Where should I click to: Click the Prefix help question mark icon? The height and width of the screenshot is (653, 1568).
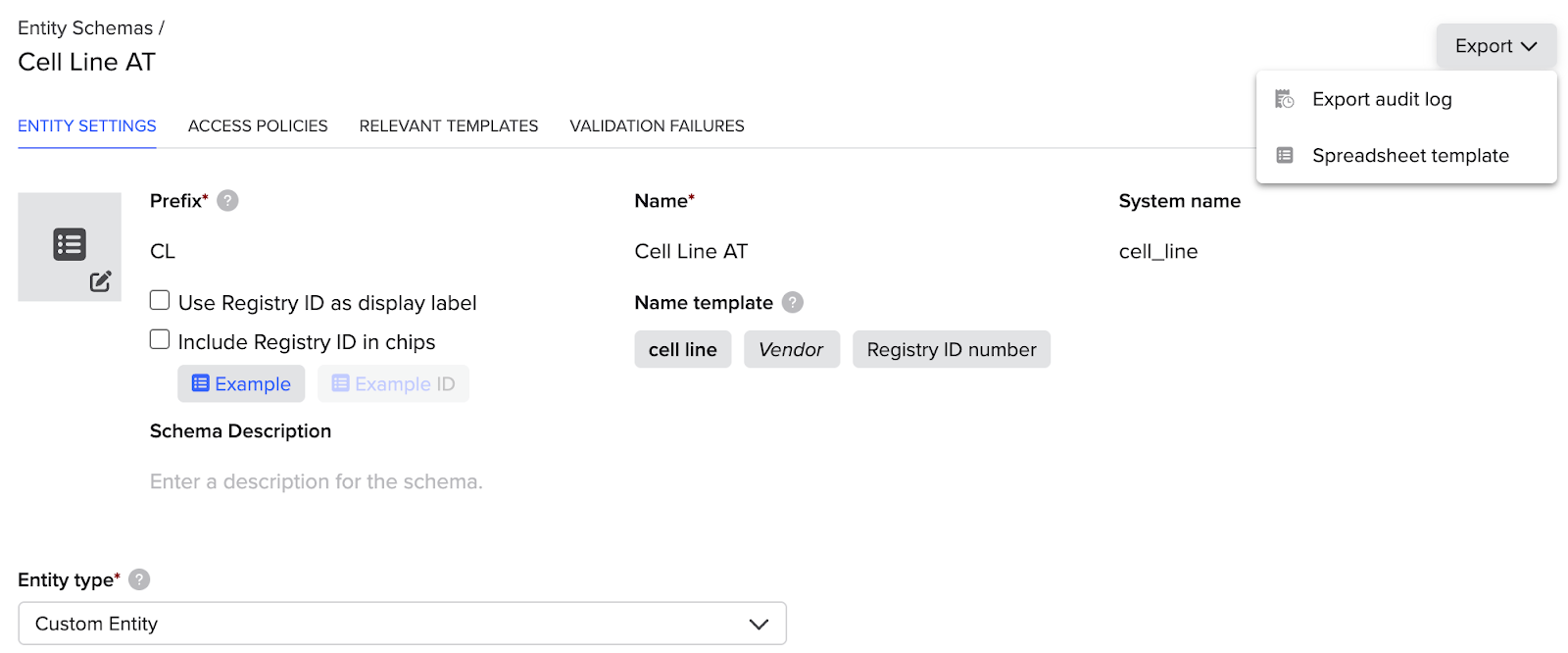coord(227,201)
